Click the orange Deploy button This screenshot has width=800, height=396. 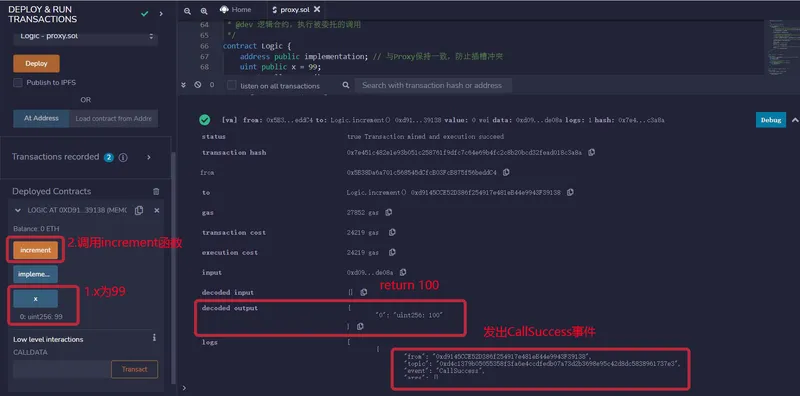point(36,64)
